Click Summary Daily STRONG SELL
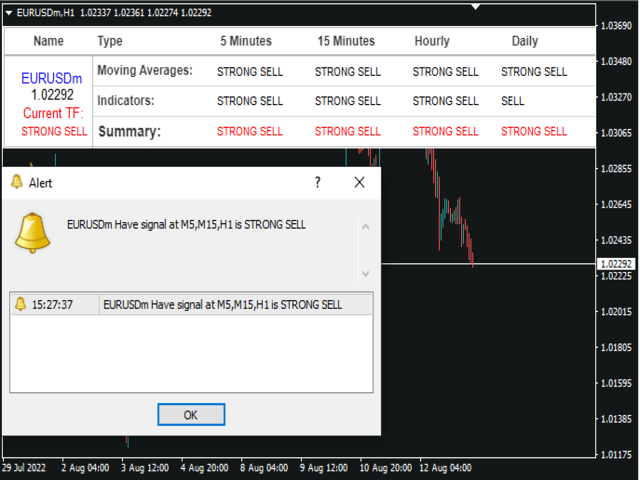The height and width of the screenshot is (480, 640). [x=534, y=131]
